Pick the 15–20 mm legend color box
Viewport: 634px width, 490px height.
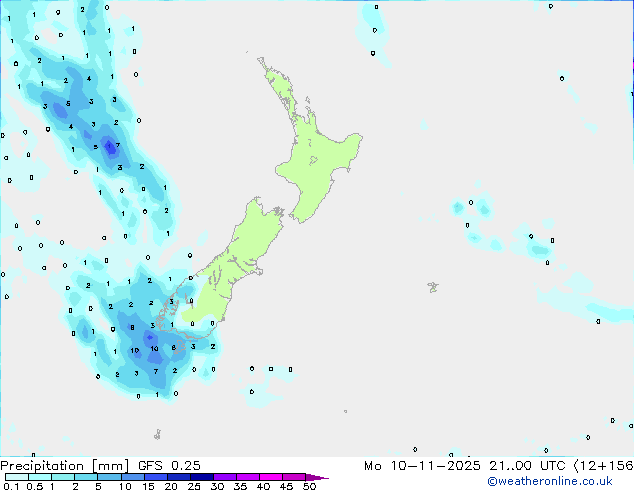156,477
